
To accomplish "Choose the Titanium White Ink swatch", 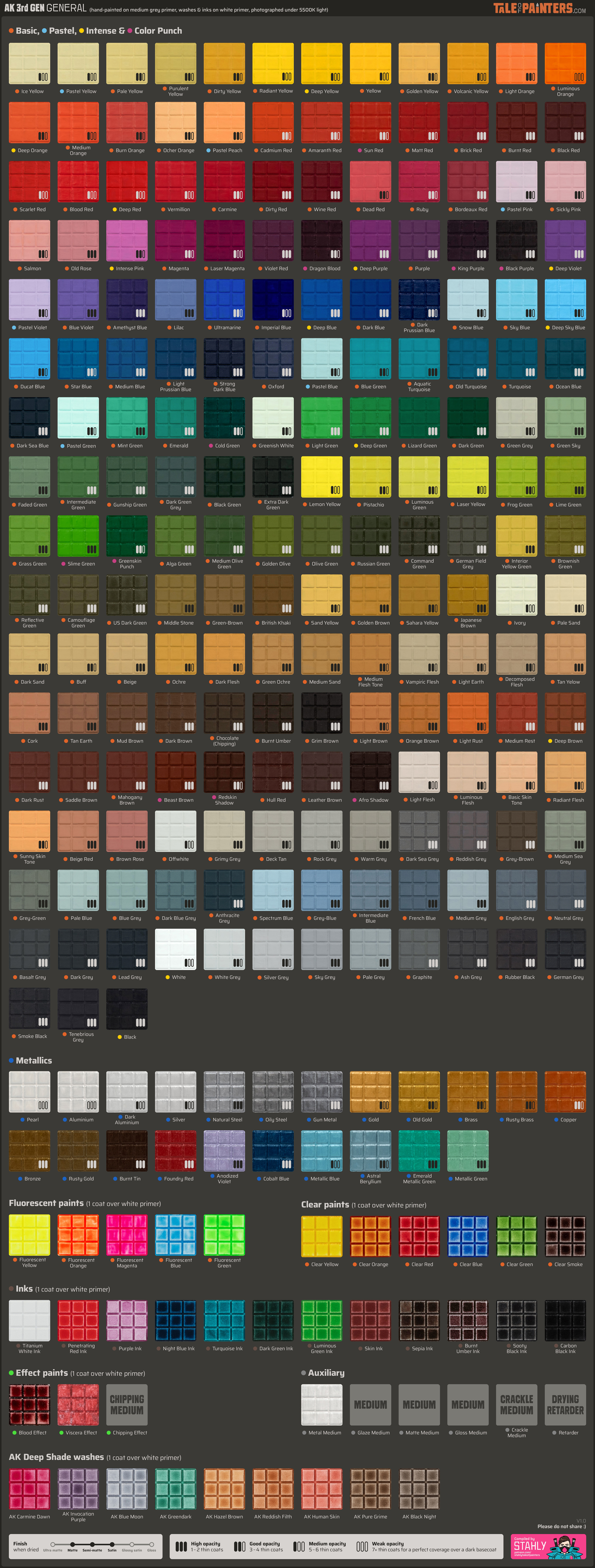I will (30, 1320).
